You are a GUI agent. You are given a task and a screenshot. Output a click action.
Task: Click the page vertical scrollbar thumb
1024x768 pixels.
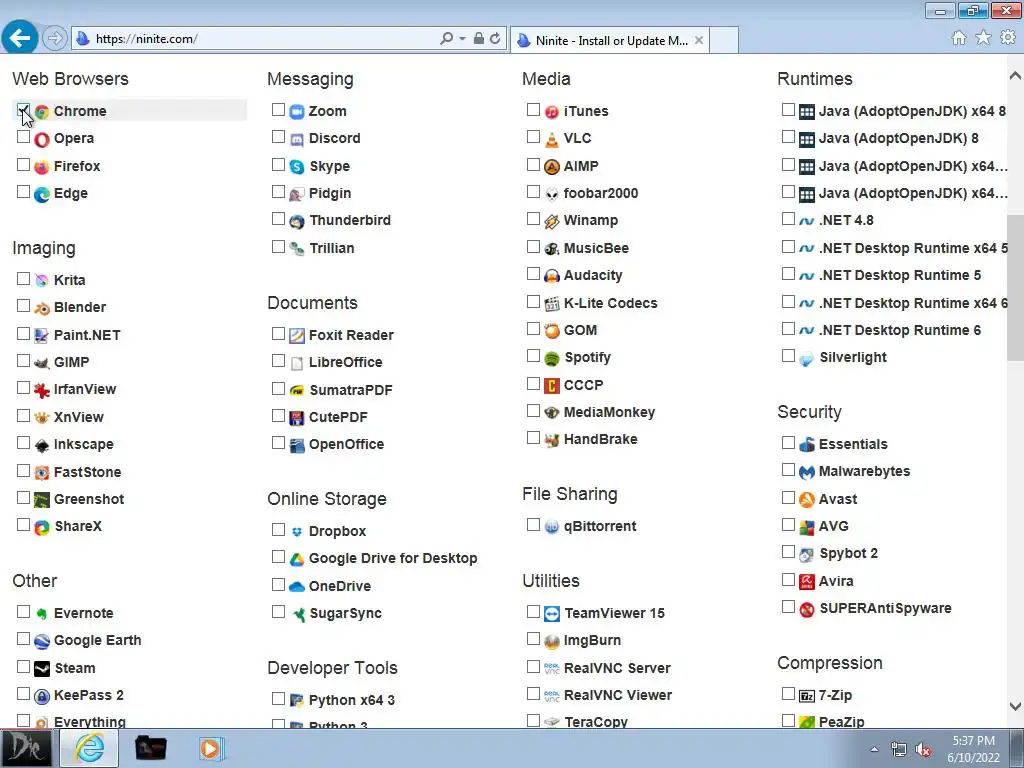coord(1015,287)
